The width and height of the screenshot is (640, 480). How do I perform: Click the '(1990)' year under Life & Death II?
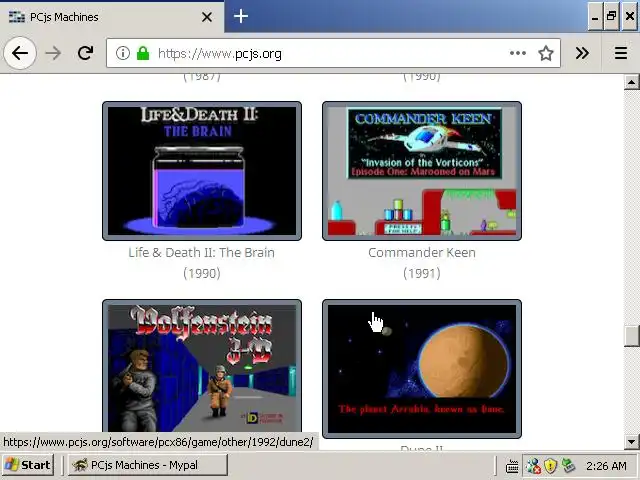click(x=202, y=273)
